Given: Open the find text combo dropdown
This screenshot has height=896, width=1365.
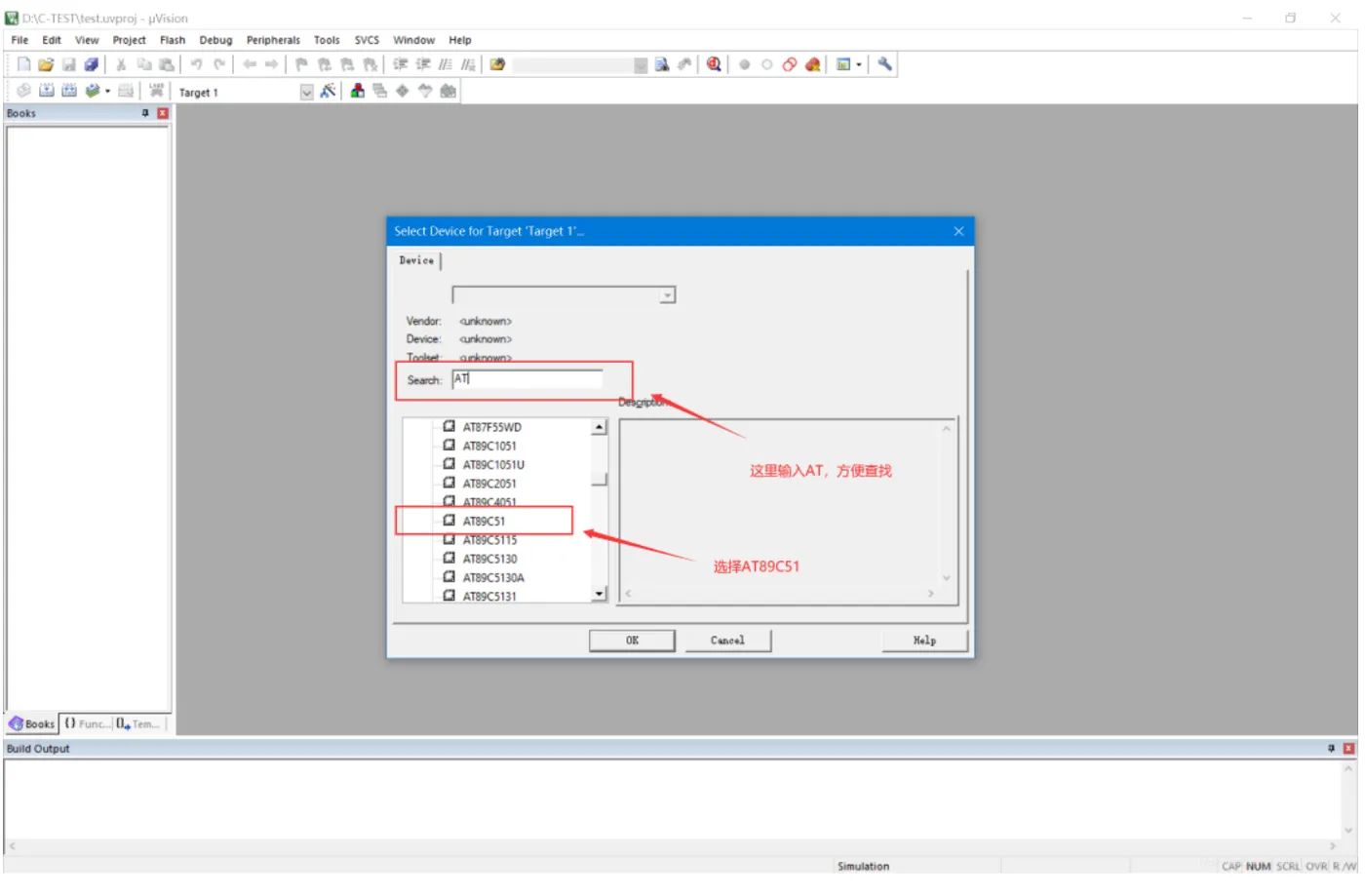Looking at the screenshot, I should click(641, 65).
